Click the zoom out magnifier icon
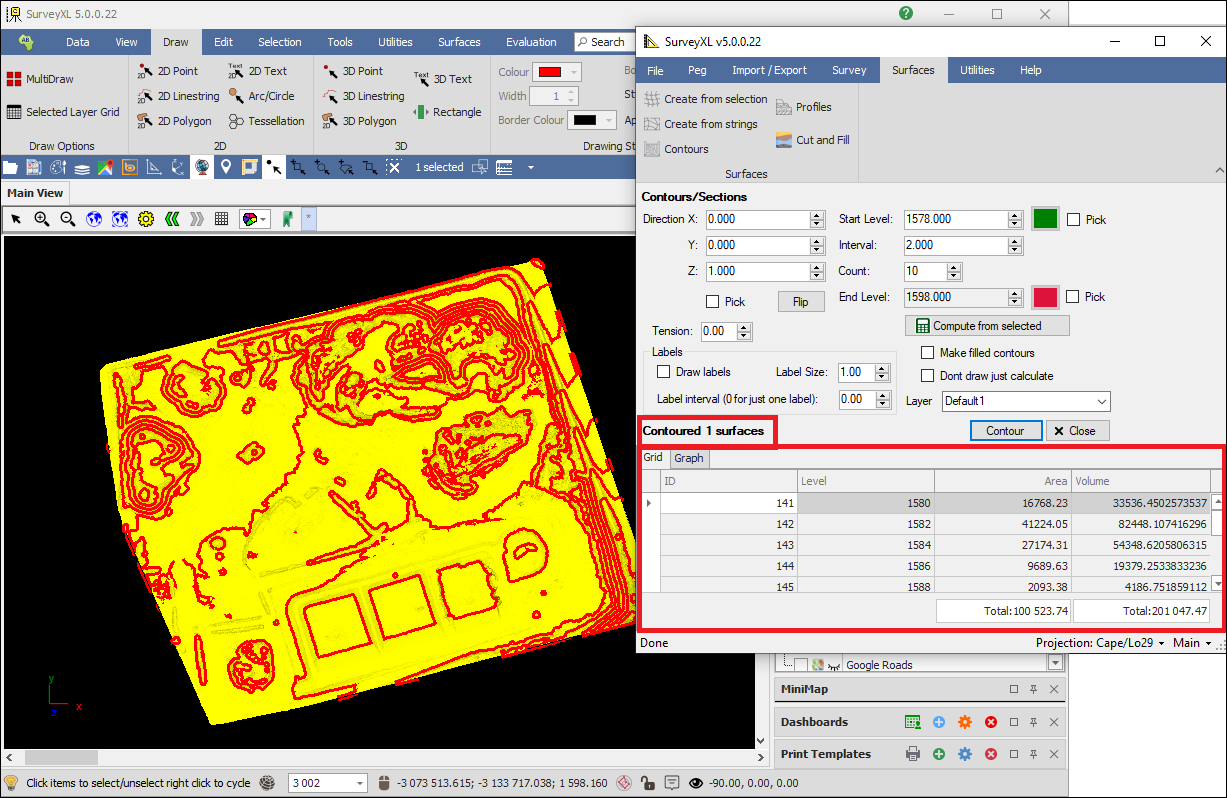Viewport: 1227px width, 798px height. [x=68, y=219]
